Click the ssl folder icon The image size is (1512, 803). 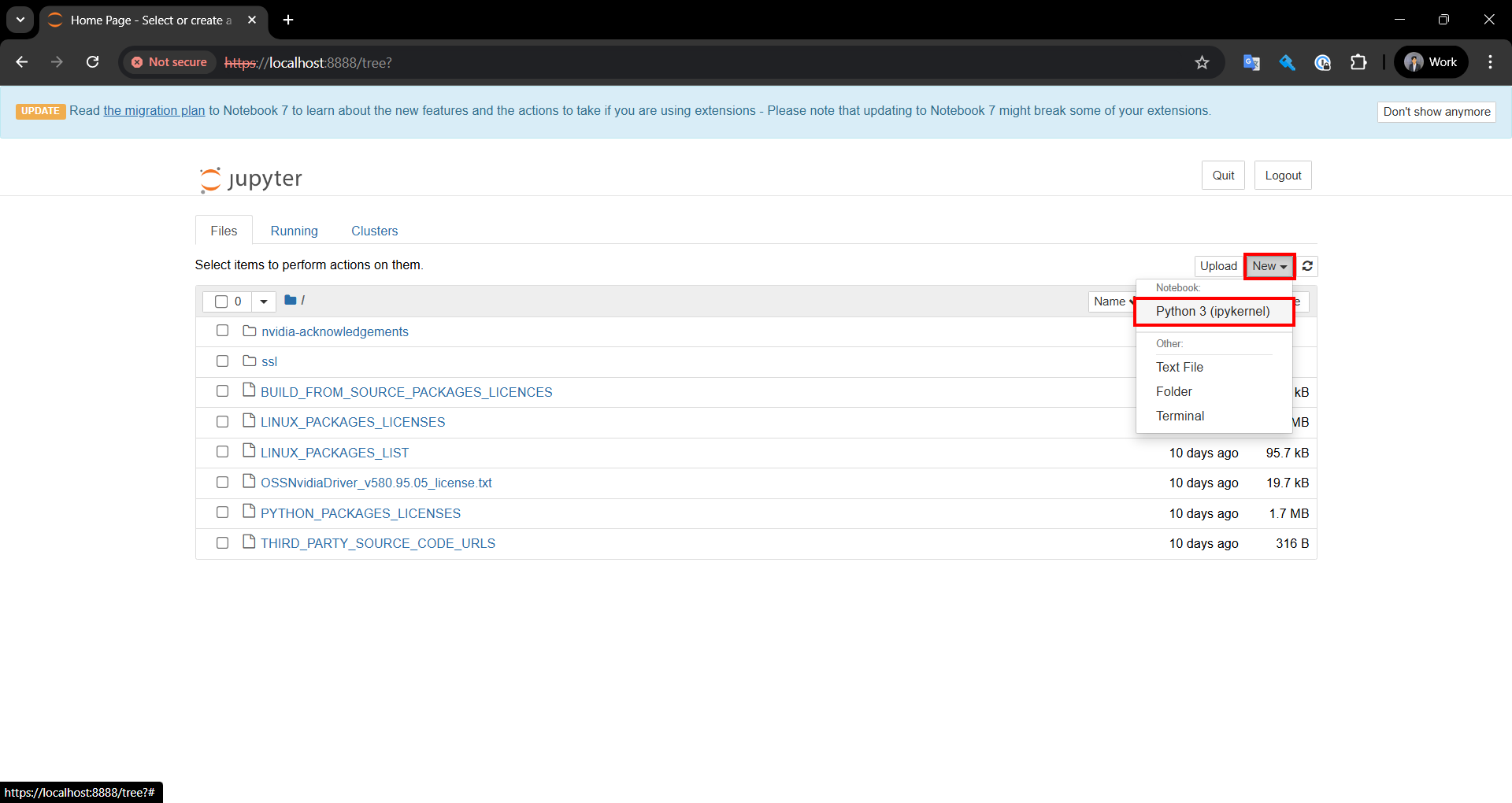[250, 361]
